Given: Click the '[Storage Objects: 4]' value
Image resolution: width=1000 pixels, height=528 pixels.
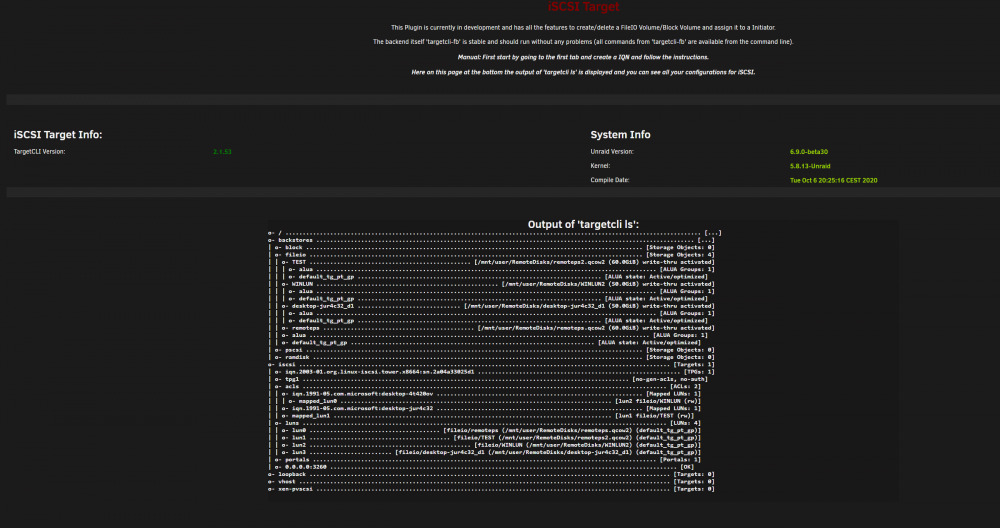Looking at the screenshot, I should point(680,255).
